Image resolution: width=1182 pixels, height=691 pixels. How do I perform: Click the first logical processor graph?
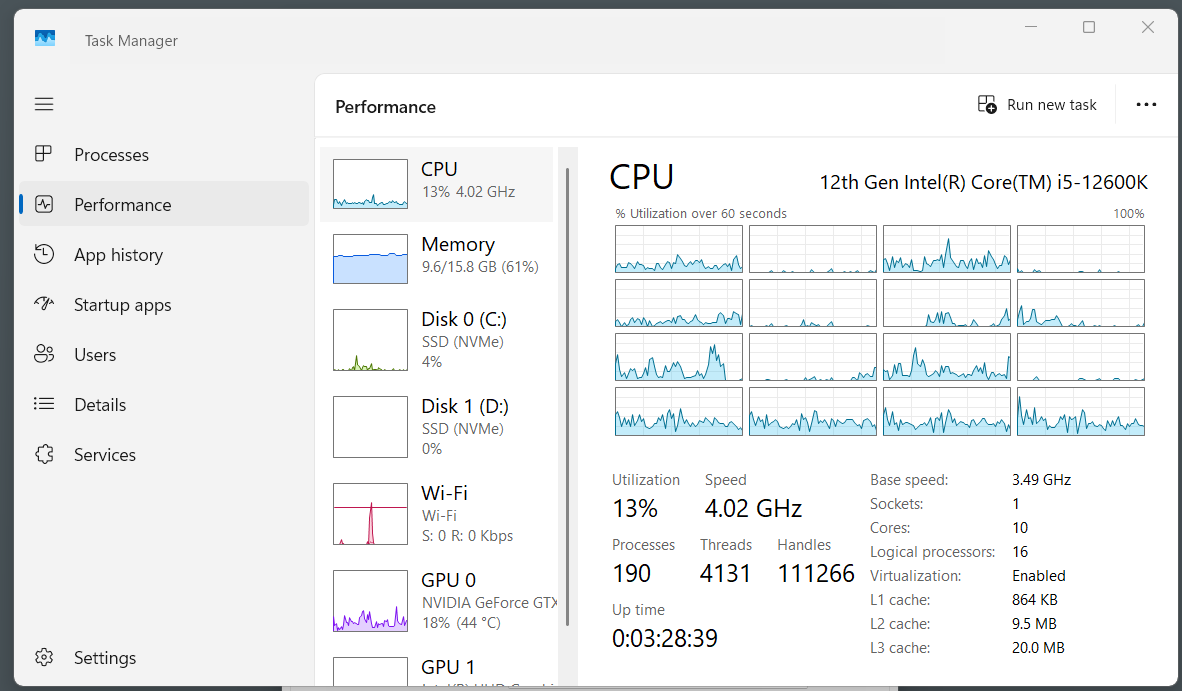point(678,249)
